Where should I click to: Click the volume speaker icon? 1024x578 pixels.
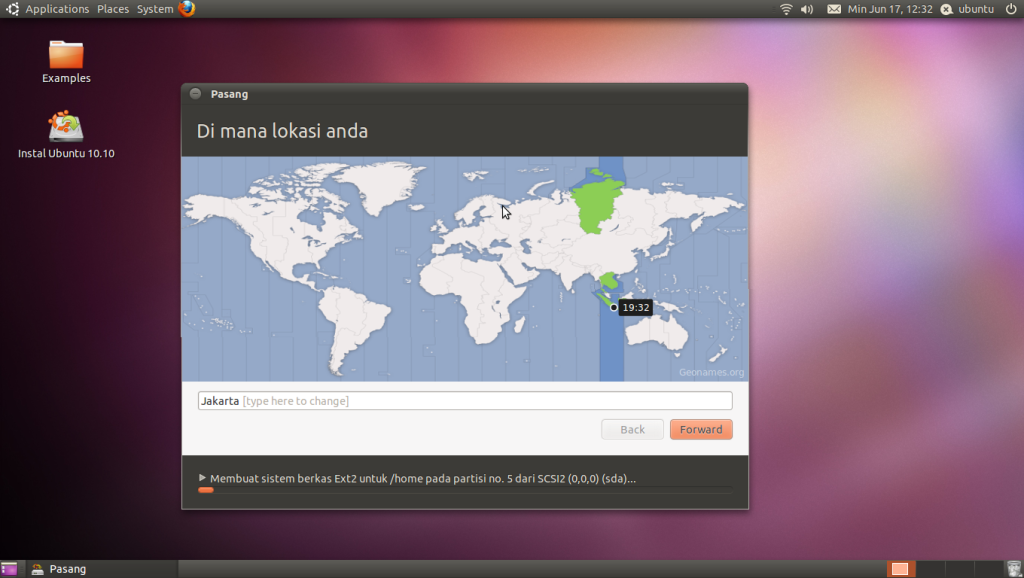806,9
